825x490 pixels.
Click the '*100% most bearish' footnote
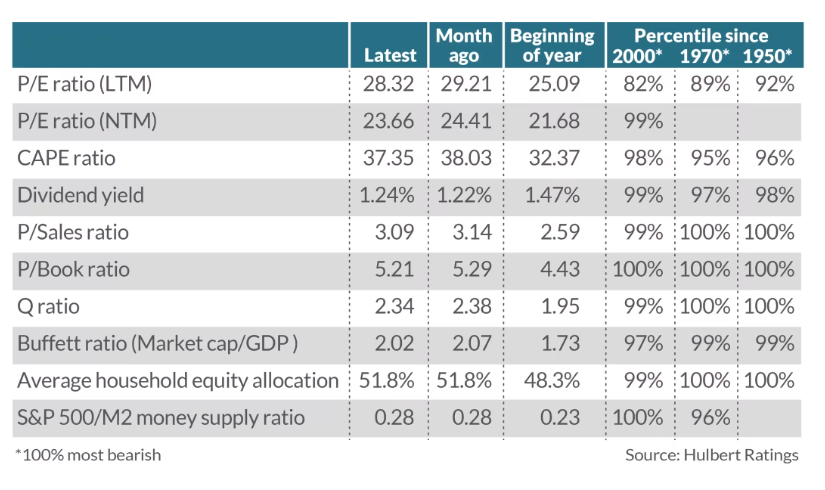tap(88, 455)
